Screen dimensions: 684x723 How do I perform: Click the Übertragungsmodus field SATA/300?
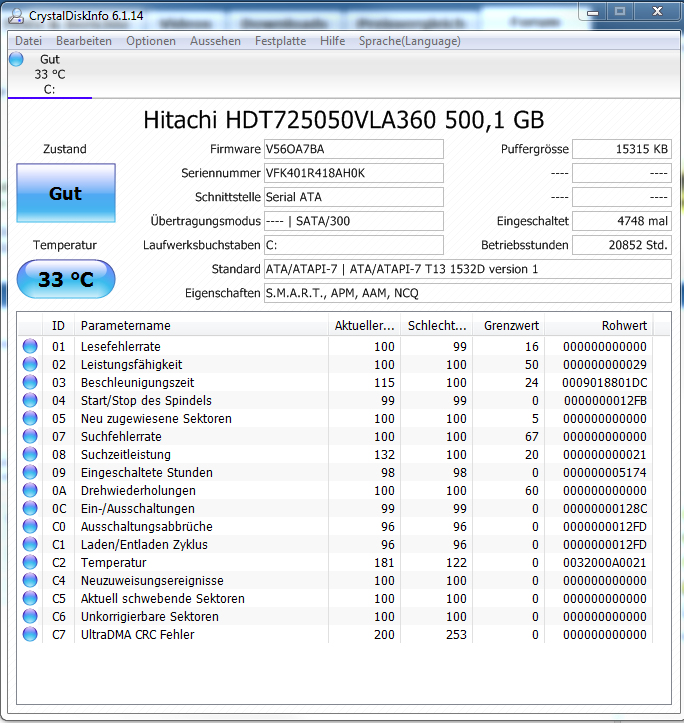point(354,221)
